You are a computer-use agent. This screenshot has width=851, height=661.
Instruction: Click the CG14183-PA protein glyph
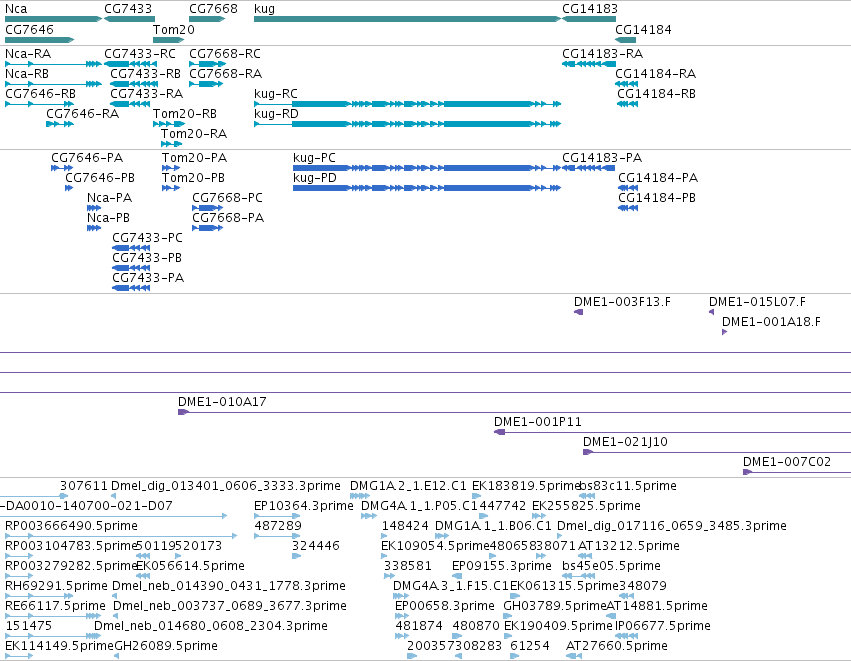(x=589, y=168)
